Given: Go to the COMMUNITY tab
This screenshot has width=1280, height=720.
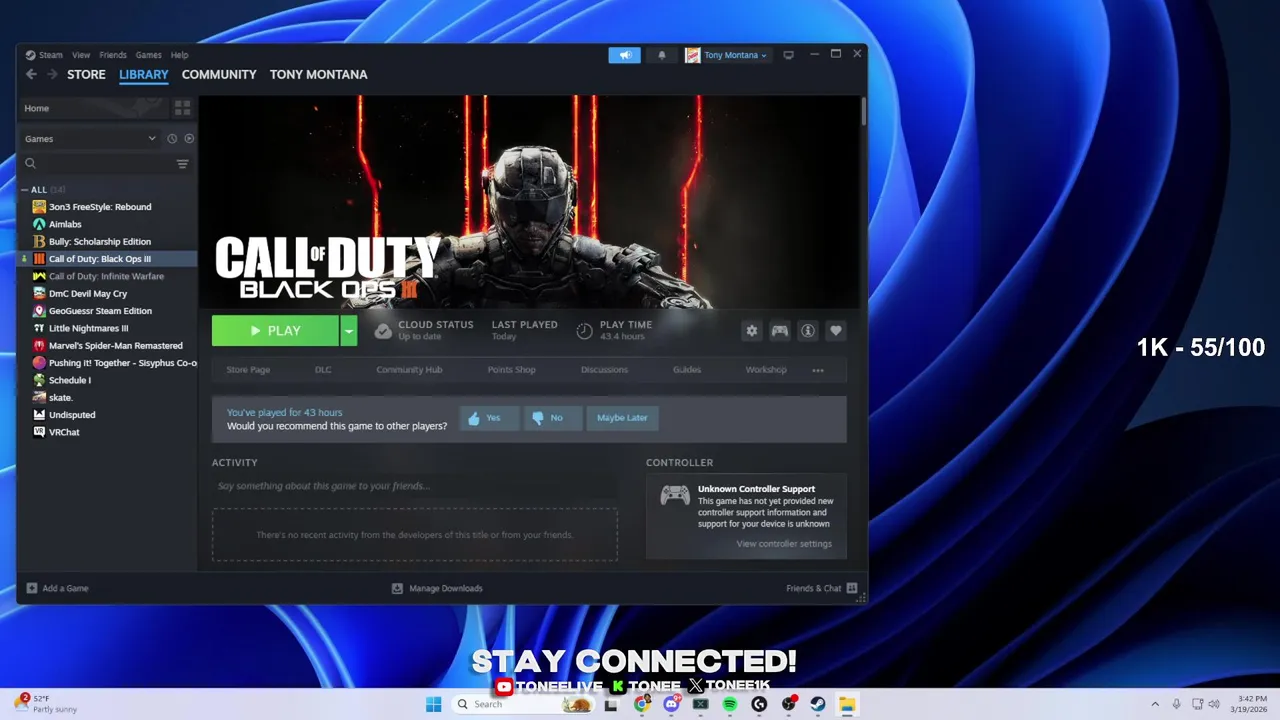Looking at the screenshot, I should (219, 75).
